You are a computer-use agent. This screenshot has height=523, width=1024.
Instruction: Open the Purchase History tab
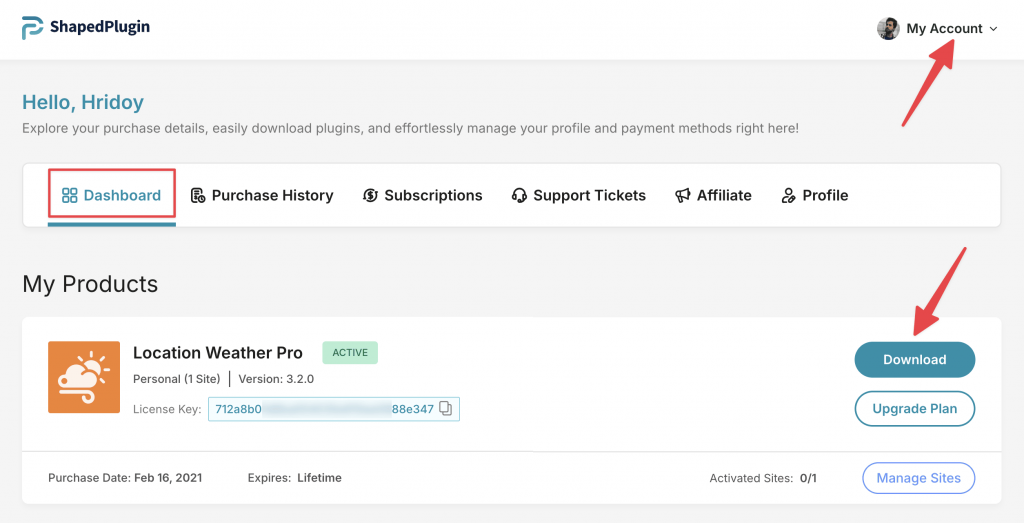262,195
